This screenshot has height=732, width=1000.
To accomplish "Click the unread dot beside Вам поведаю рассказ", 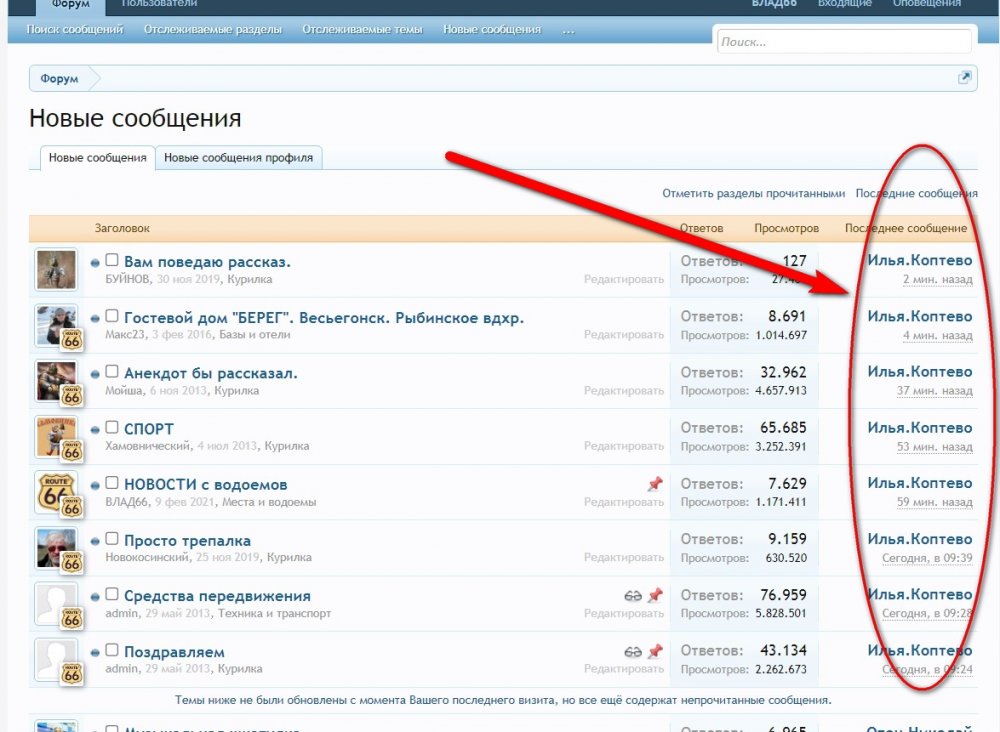I will [95, 262].
